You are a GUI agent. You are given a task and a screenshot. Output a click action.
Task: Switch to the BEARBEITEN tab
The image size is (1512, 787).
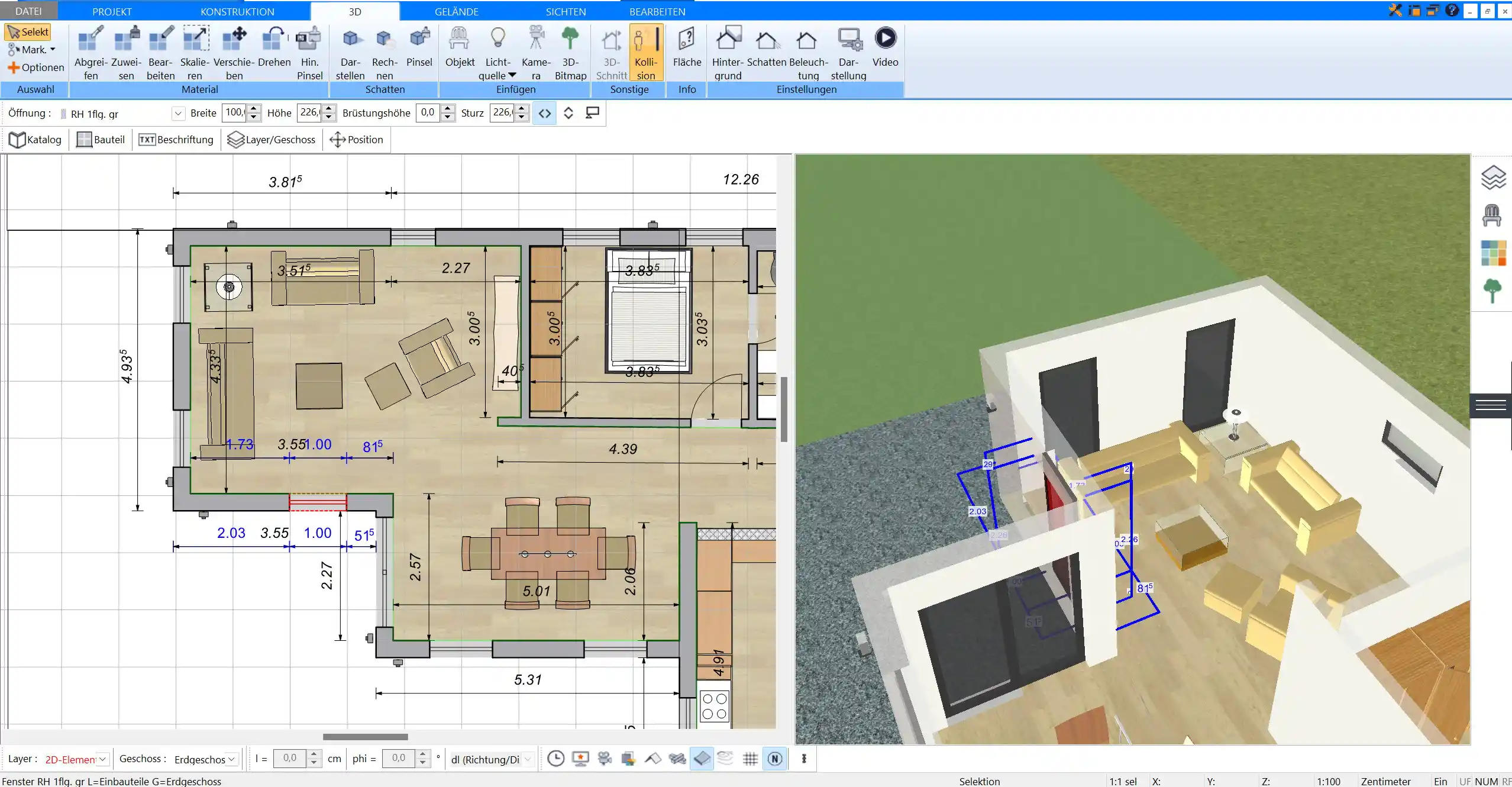tap(657, 11)
